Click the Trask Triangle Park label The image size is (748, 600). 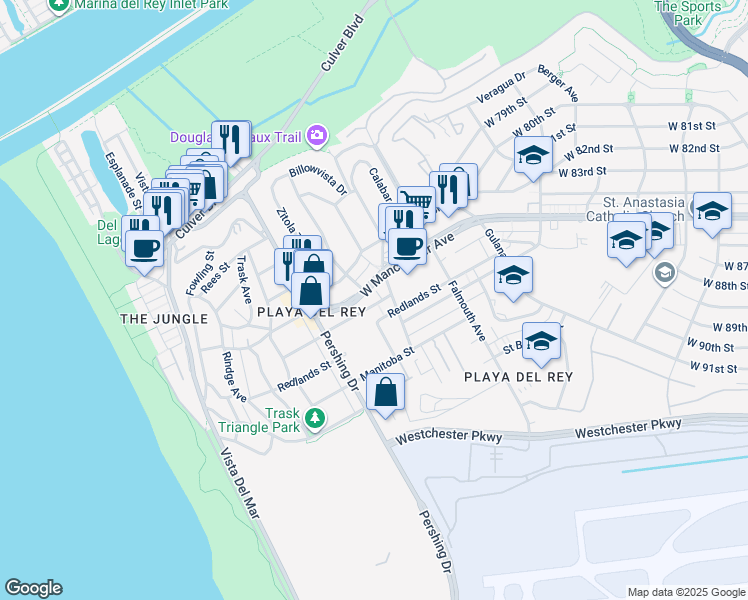tap(259, 420)
